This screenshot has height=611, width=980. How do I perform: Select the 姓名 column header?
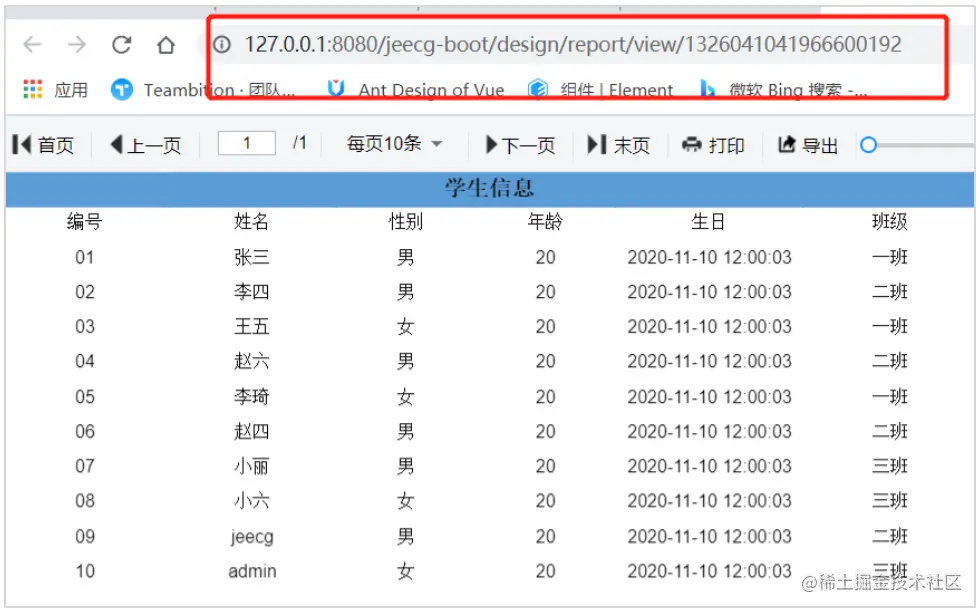[251, 221]
